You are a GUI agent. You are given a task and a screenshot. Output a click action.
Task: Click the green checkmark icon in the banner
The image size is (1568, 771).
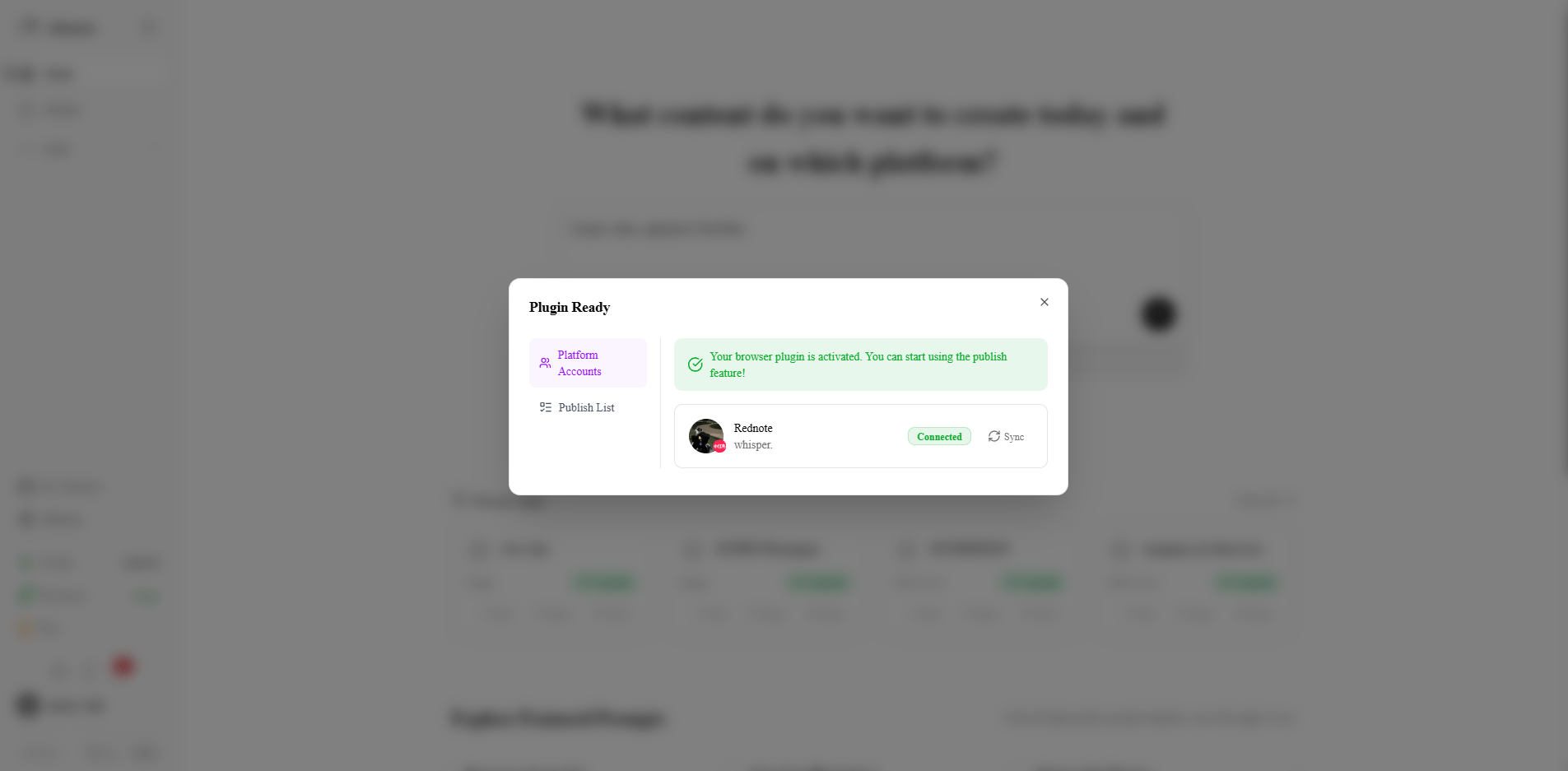pos(695,364)
